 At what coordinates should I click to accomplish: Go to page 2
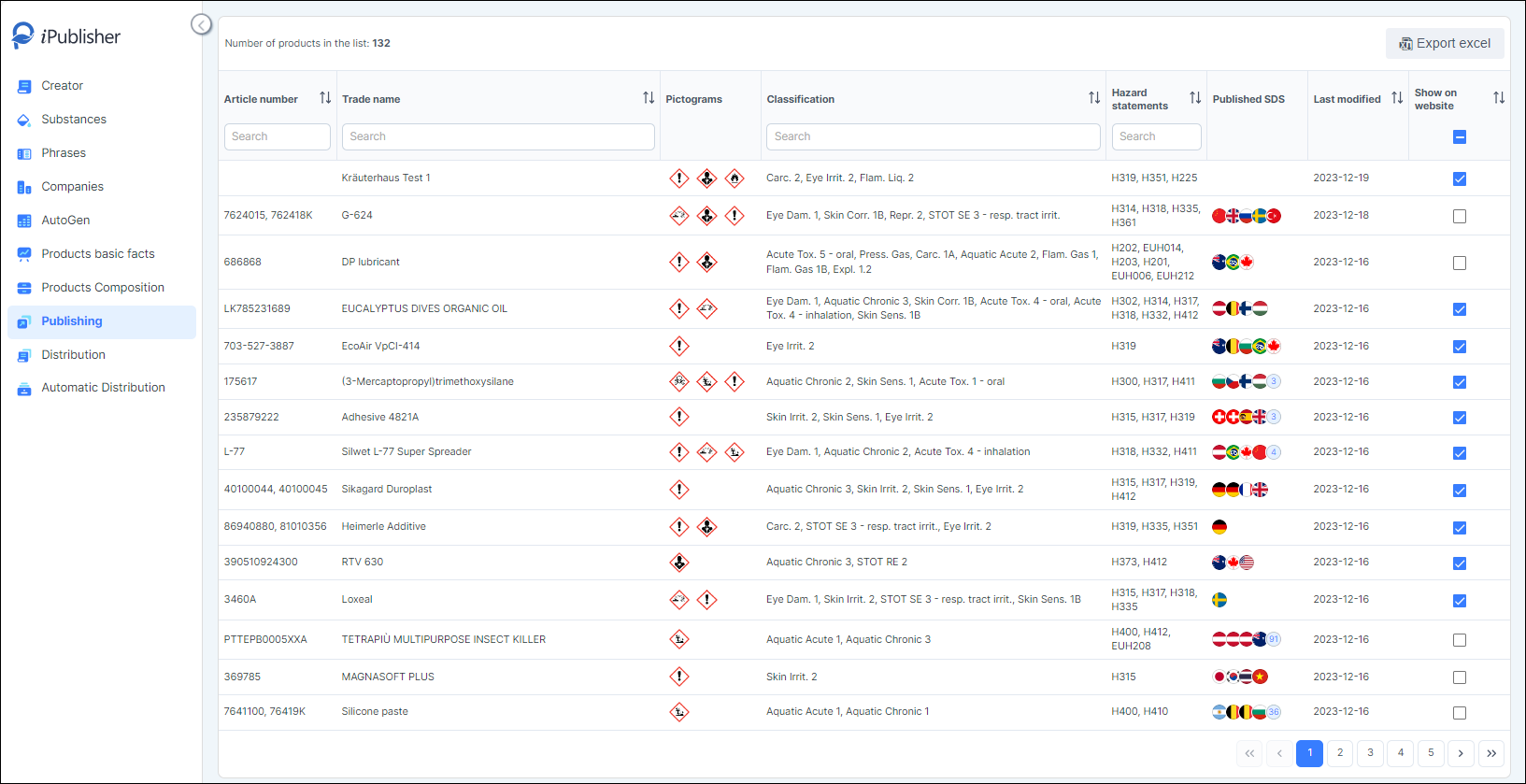coord(1340,753)
